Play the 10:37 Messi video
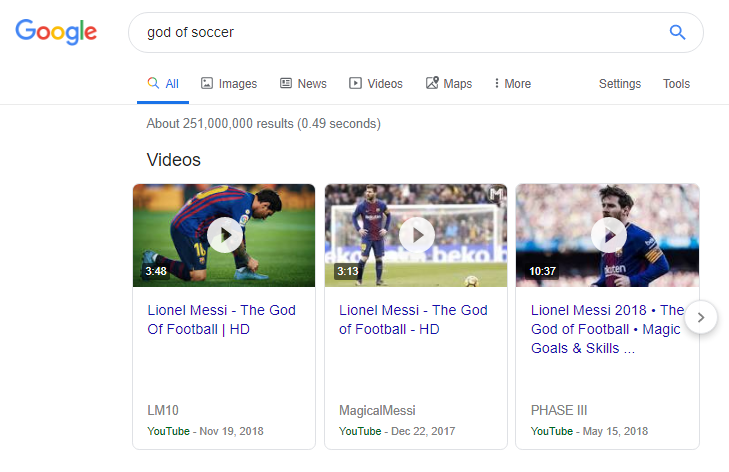 (x=607, y=236)
